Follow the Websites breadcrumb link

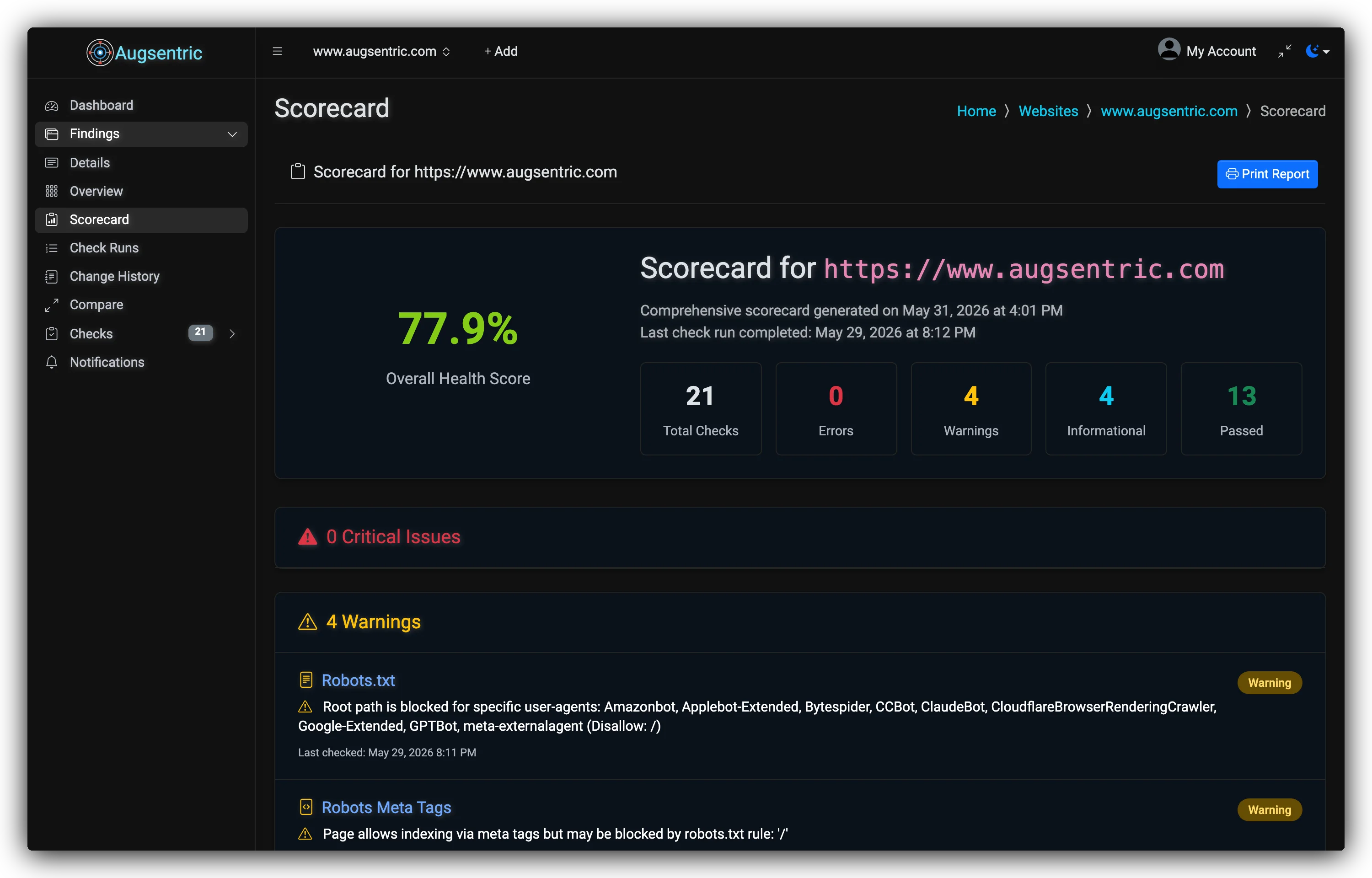coord(1048,111)
